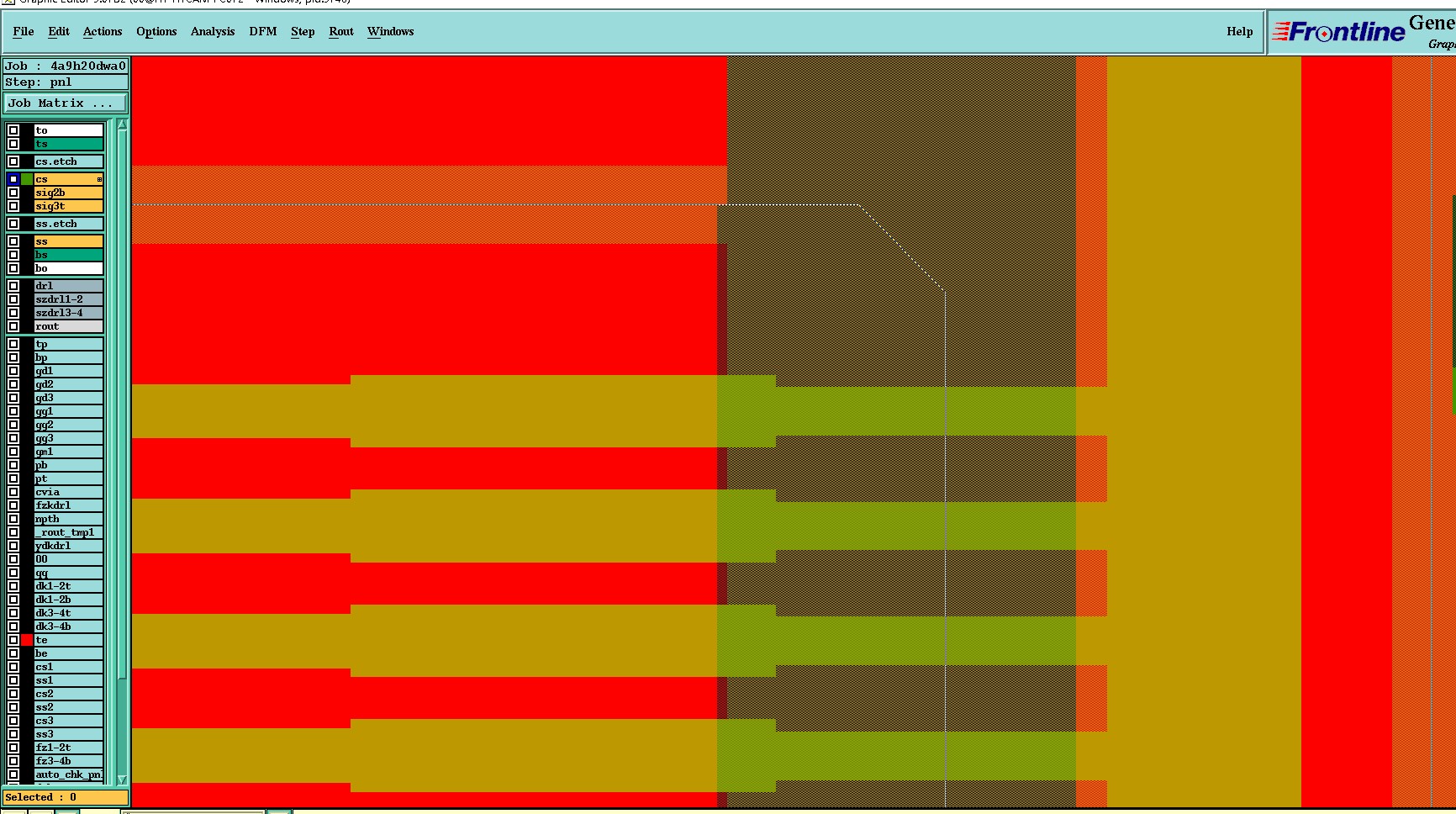Click the Frontline logo
This screenshot has width=1456, height=814.
click(1338, 32)
